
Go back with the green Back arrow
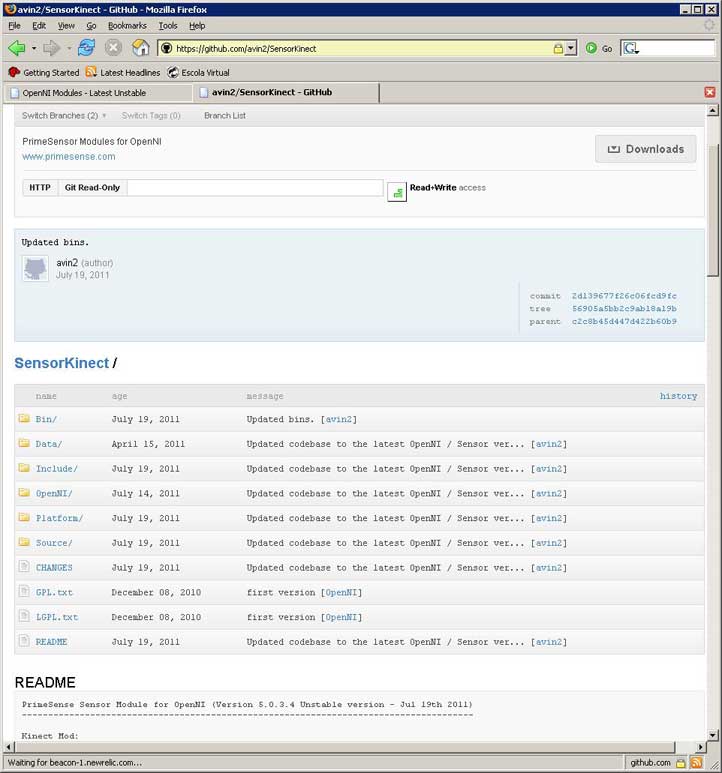[x=17, y=48]
